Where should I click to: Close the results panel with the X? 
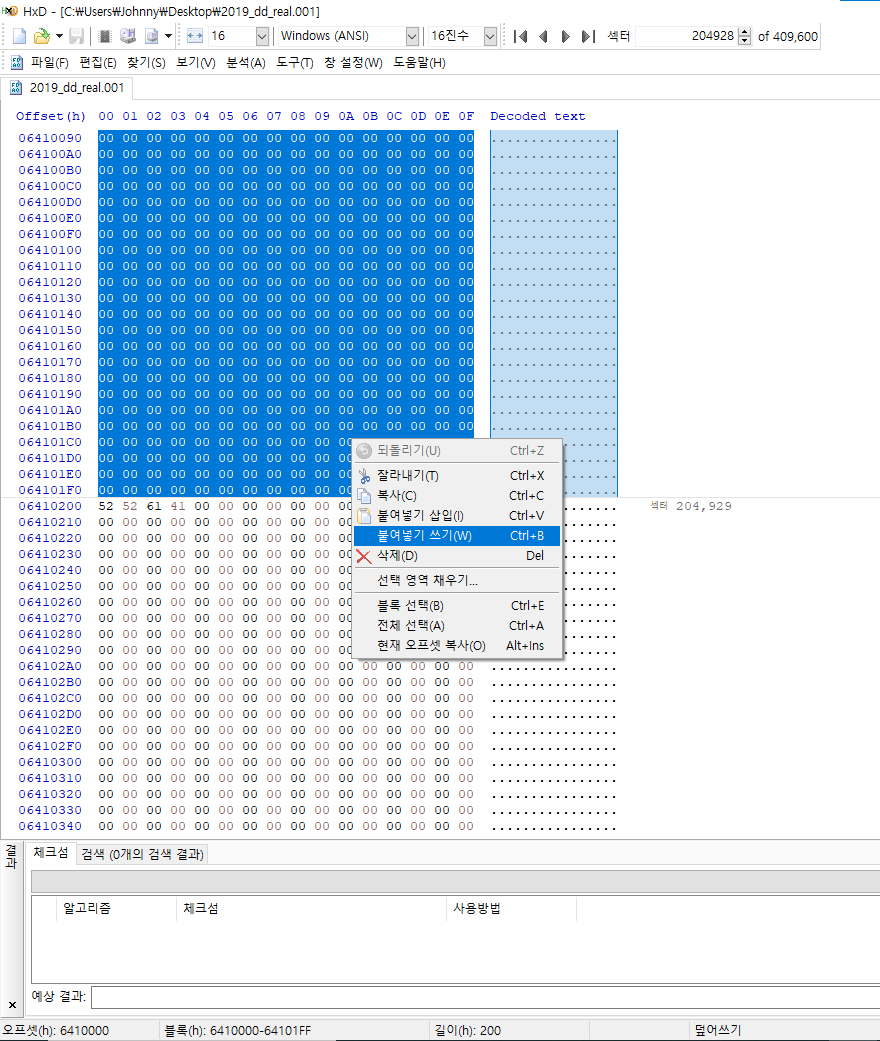pyautogui.click(x=12, y=1004)
